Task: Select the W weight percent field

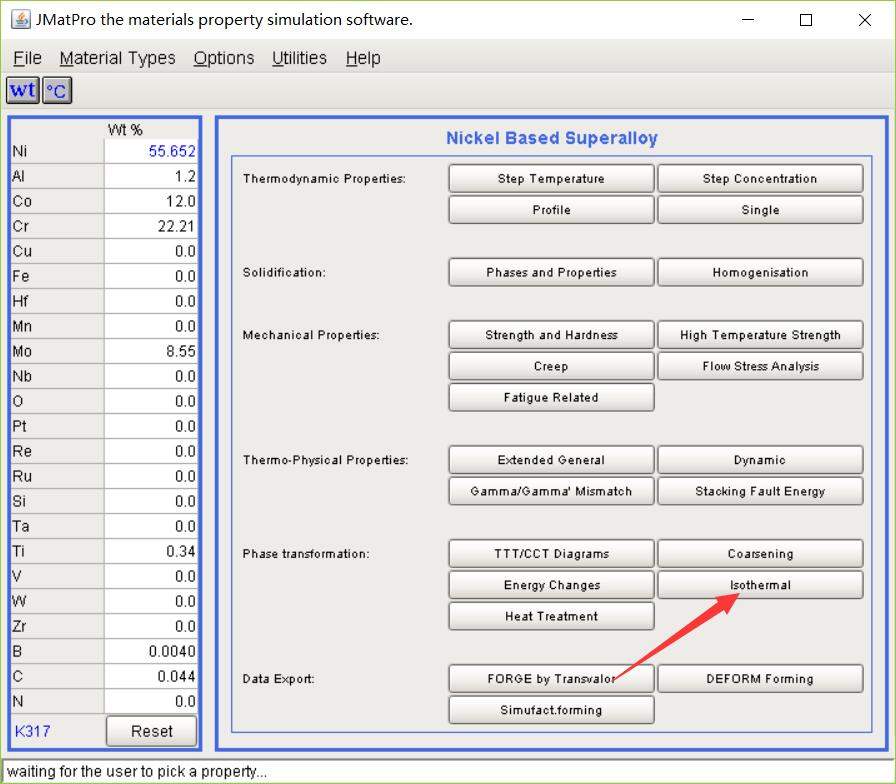Action: point(151,601)
